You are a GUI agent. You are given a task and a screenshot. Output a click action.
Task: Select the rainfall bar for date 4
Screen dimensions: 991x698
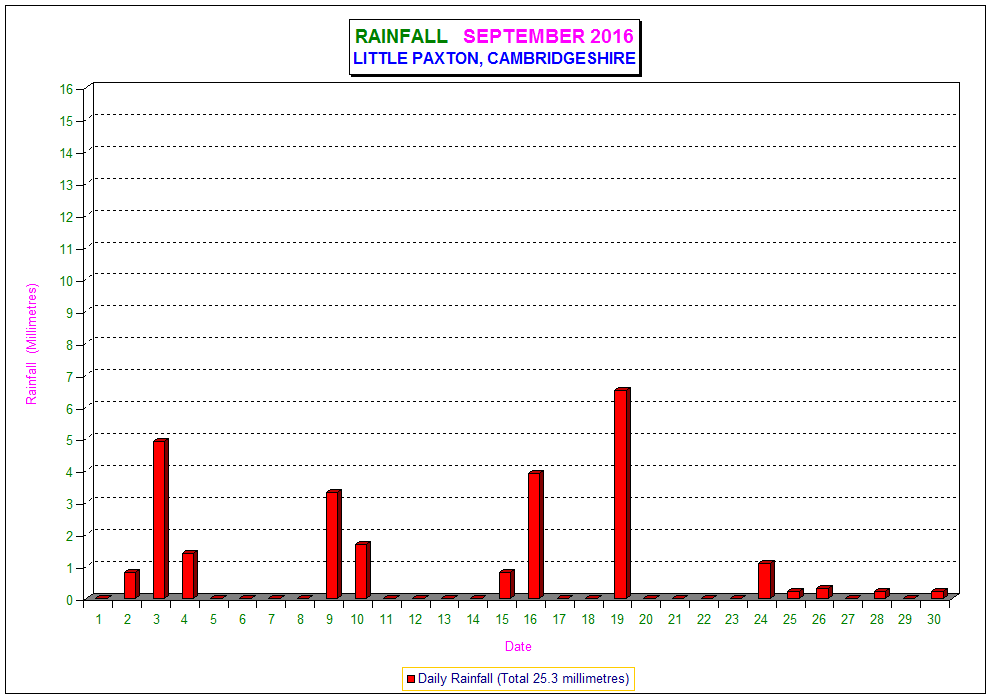tap(190, 575)
